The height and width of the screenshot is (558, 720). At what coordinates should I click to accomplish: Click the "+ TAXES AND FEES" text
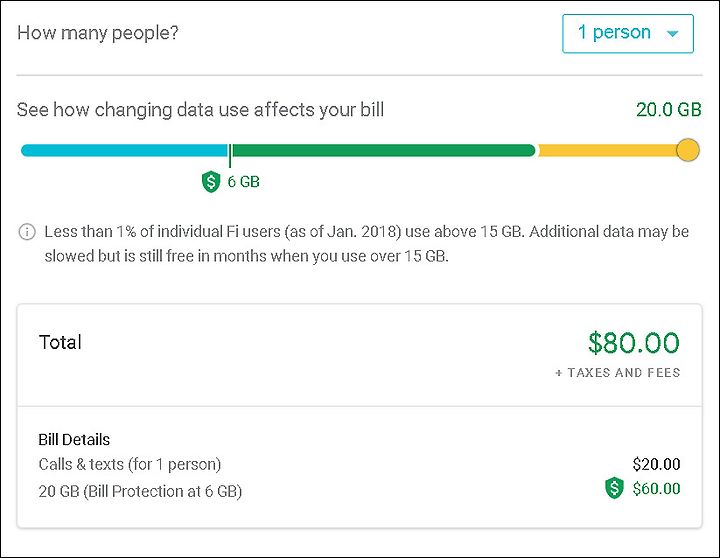tap(618, 372)
